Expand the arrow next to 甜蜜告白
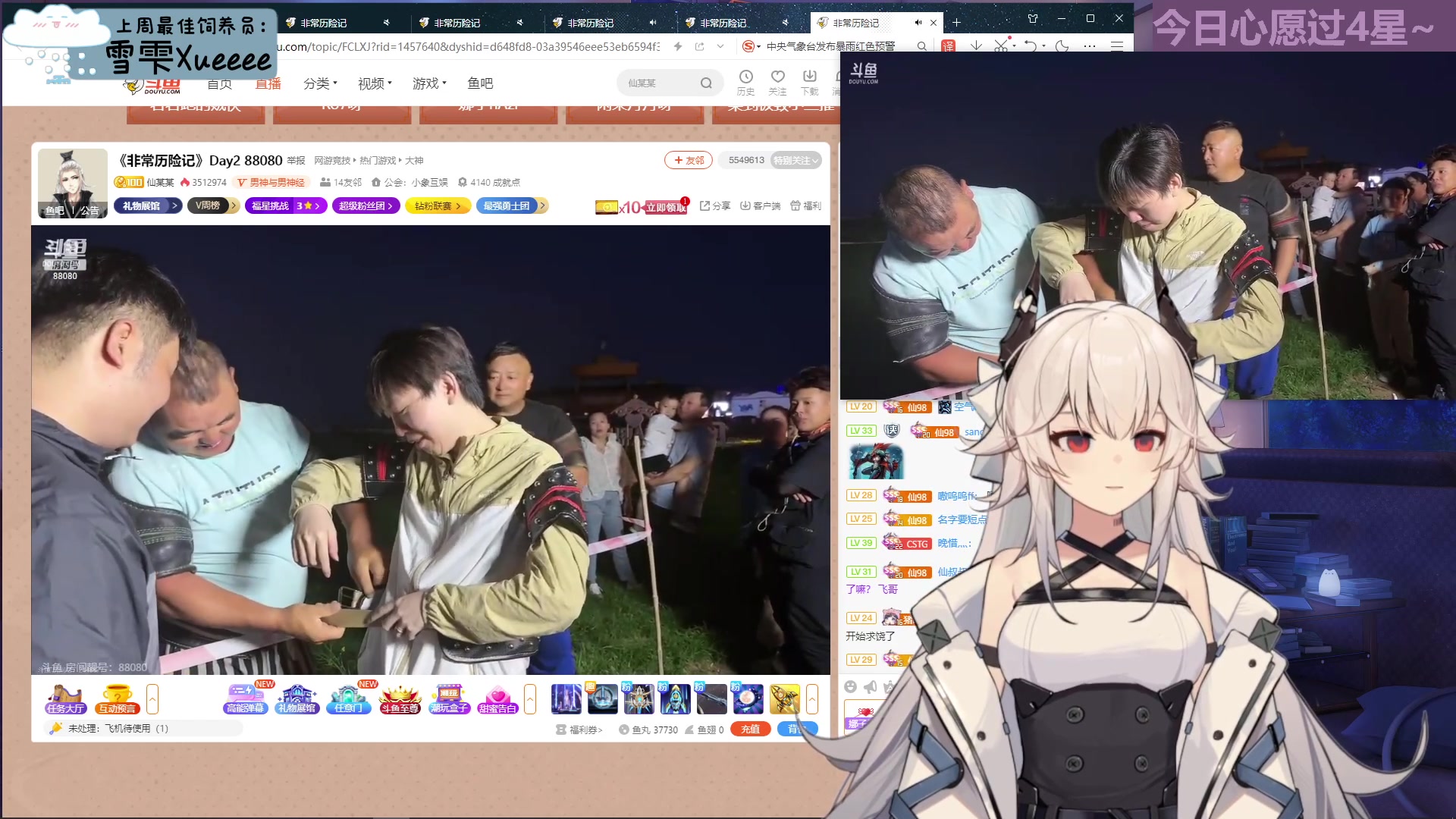The height and width of the screenshot is (819, 1456). [530, 699]
